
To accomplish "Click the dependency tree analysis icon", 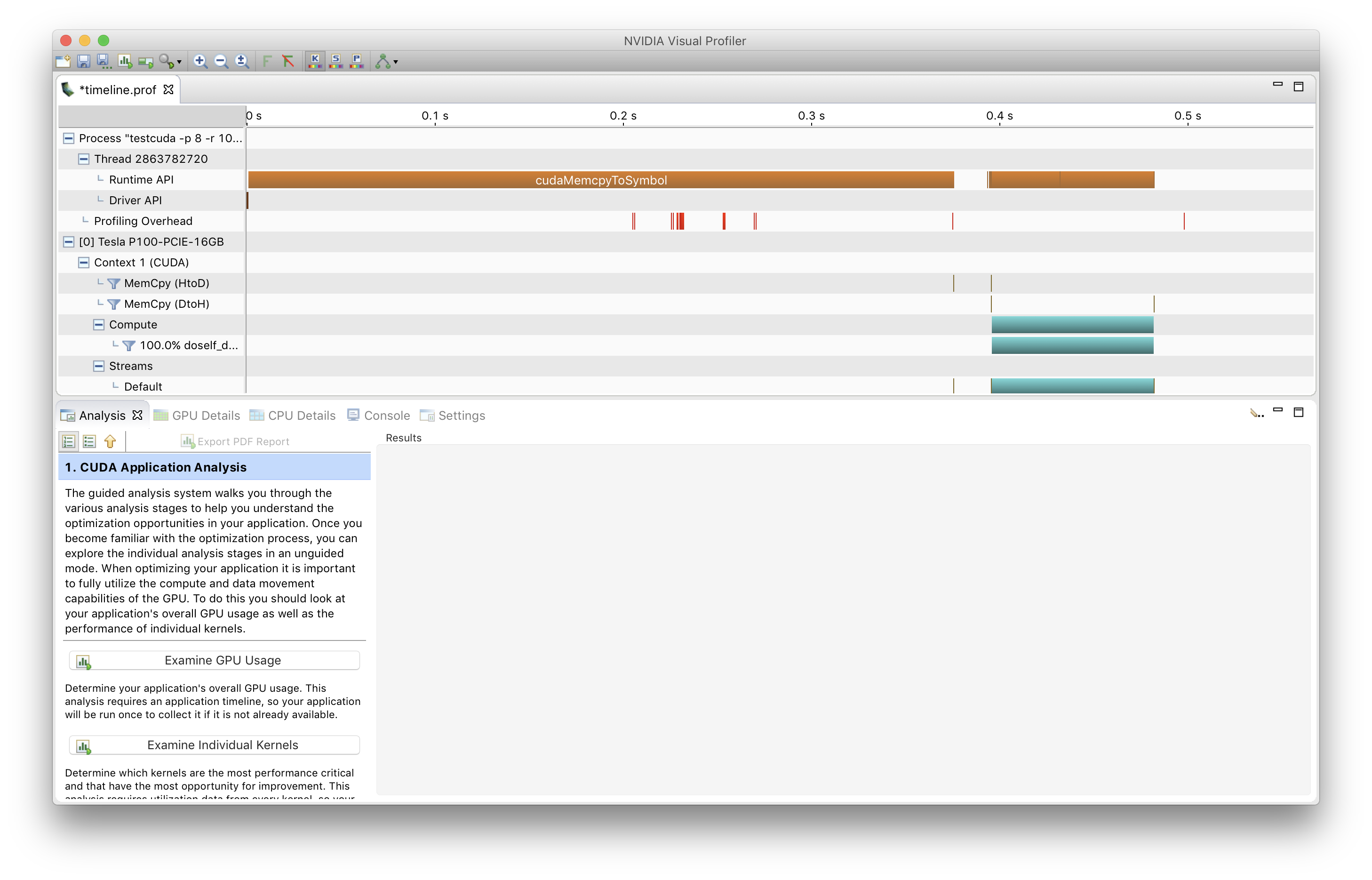I will pos(383,61).
